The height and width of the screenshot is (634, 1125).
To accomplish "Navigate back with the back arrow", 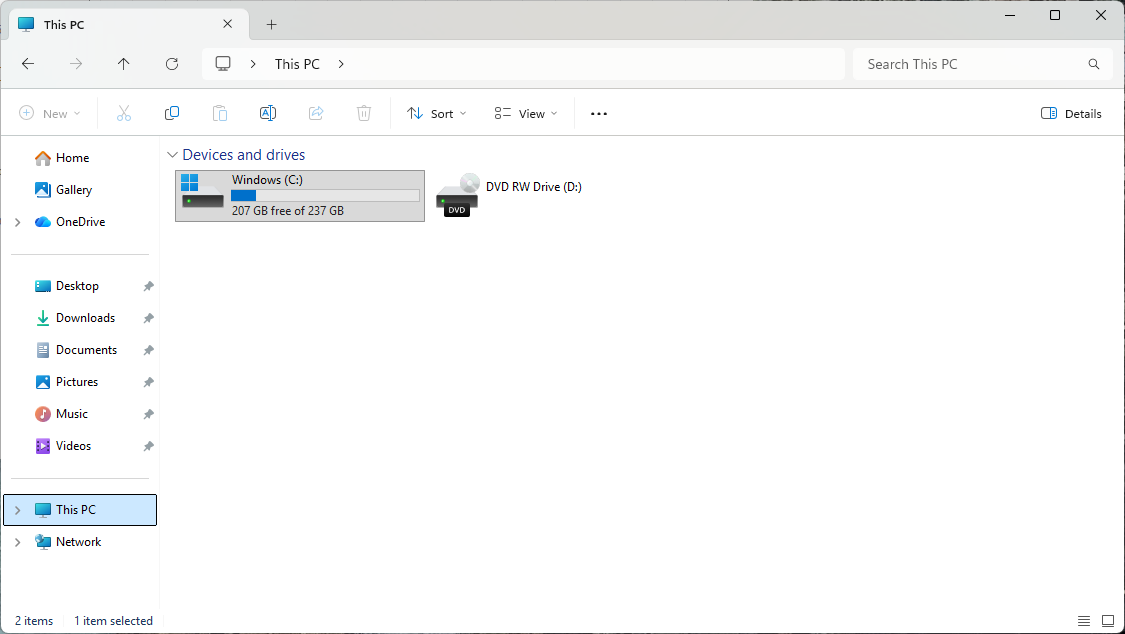I will pos(28,64).
